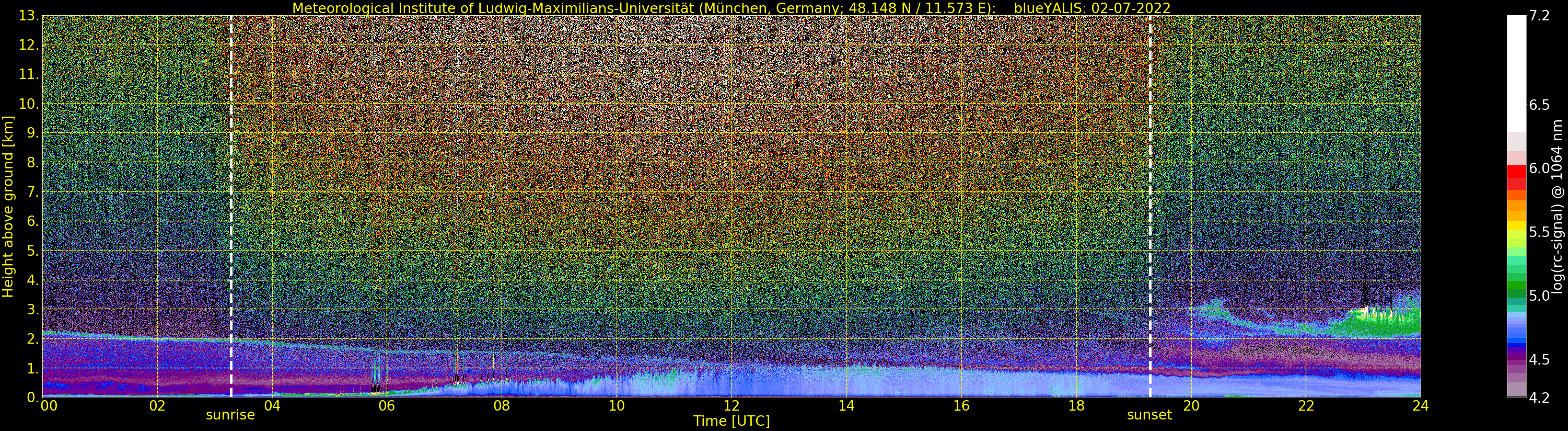Select the white dashed sunset marker line
The image size is (1568, 431).
point(1150,206)
